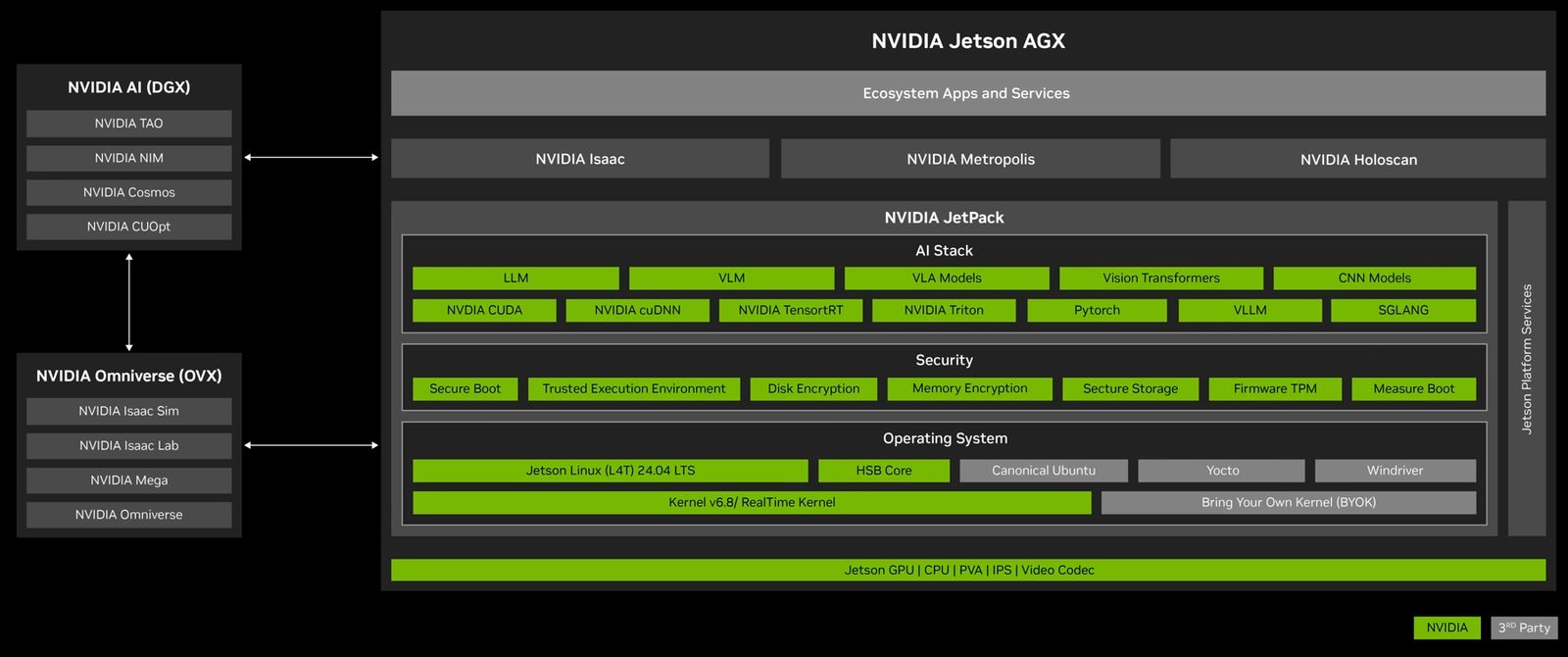
Task: Click the SGLANG box in AI Stack
Action: (x=1402, y=310)
